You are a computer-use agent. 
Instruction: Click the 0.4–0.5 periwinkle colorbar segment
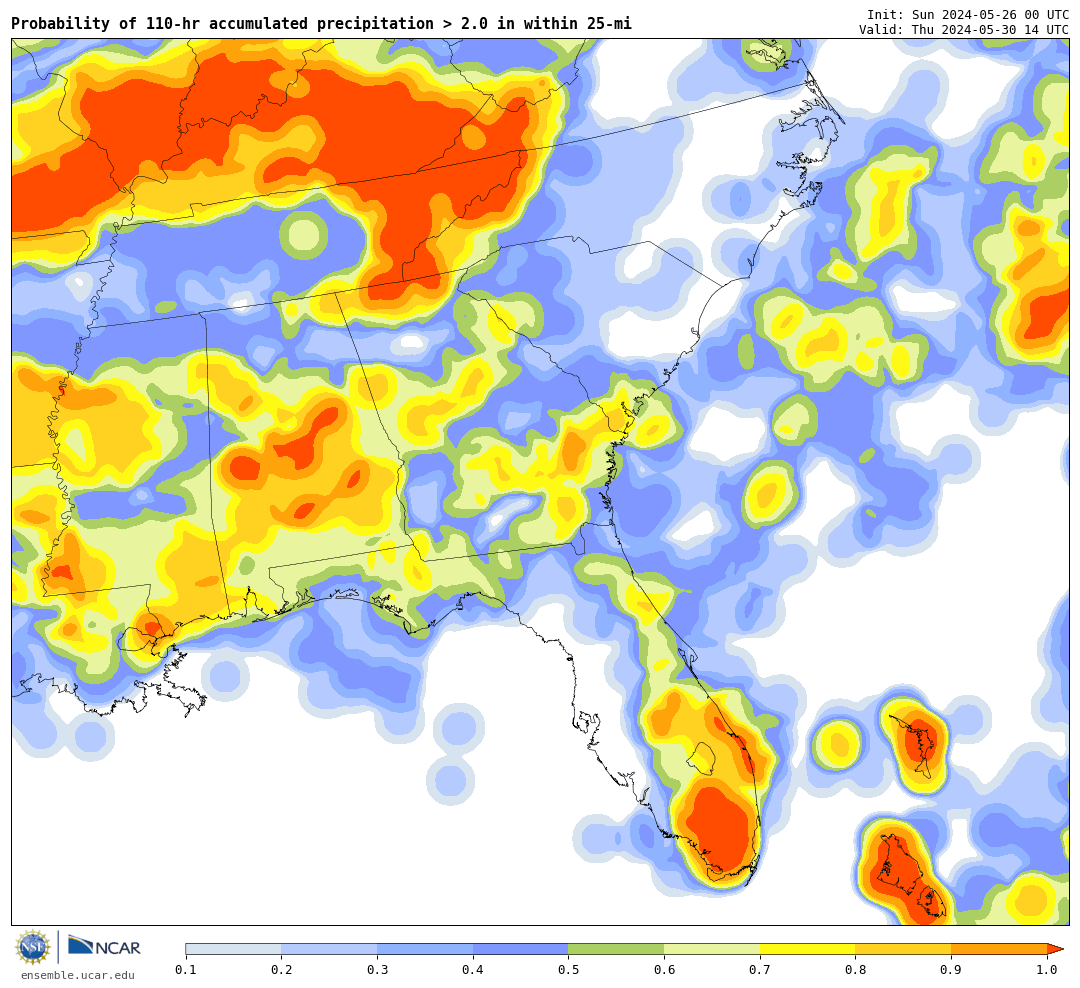click(521, 949)
